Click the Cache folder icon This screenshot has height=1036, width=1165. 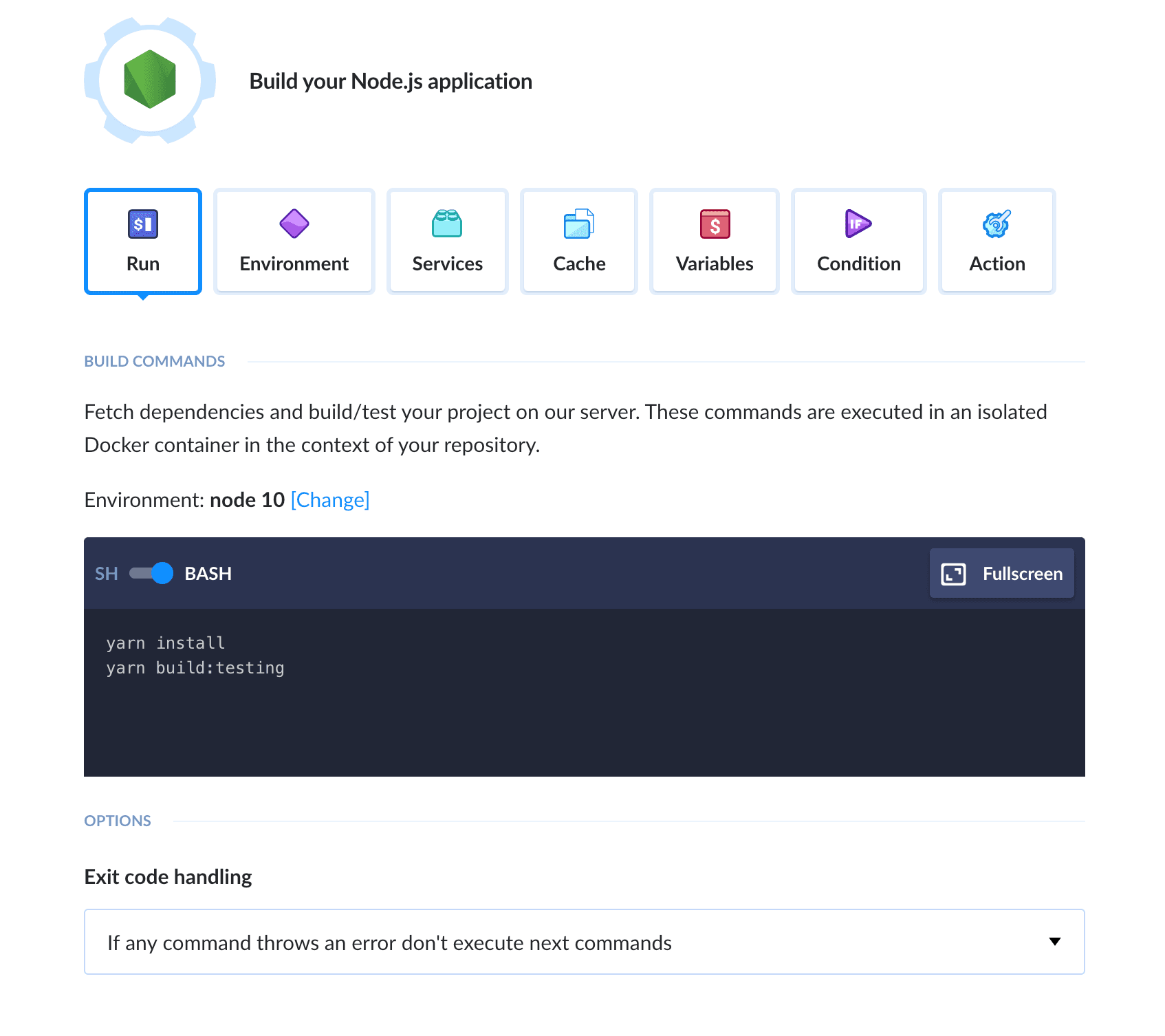pyautogui.click(x=579, y=224)
